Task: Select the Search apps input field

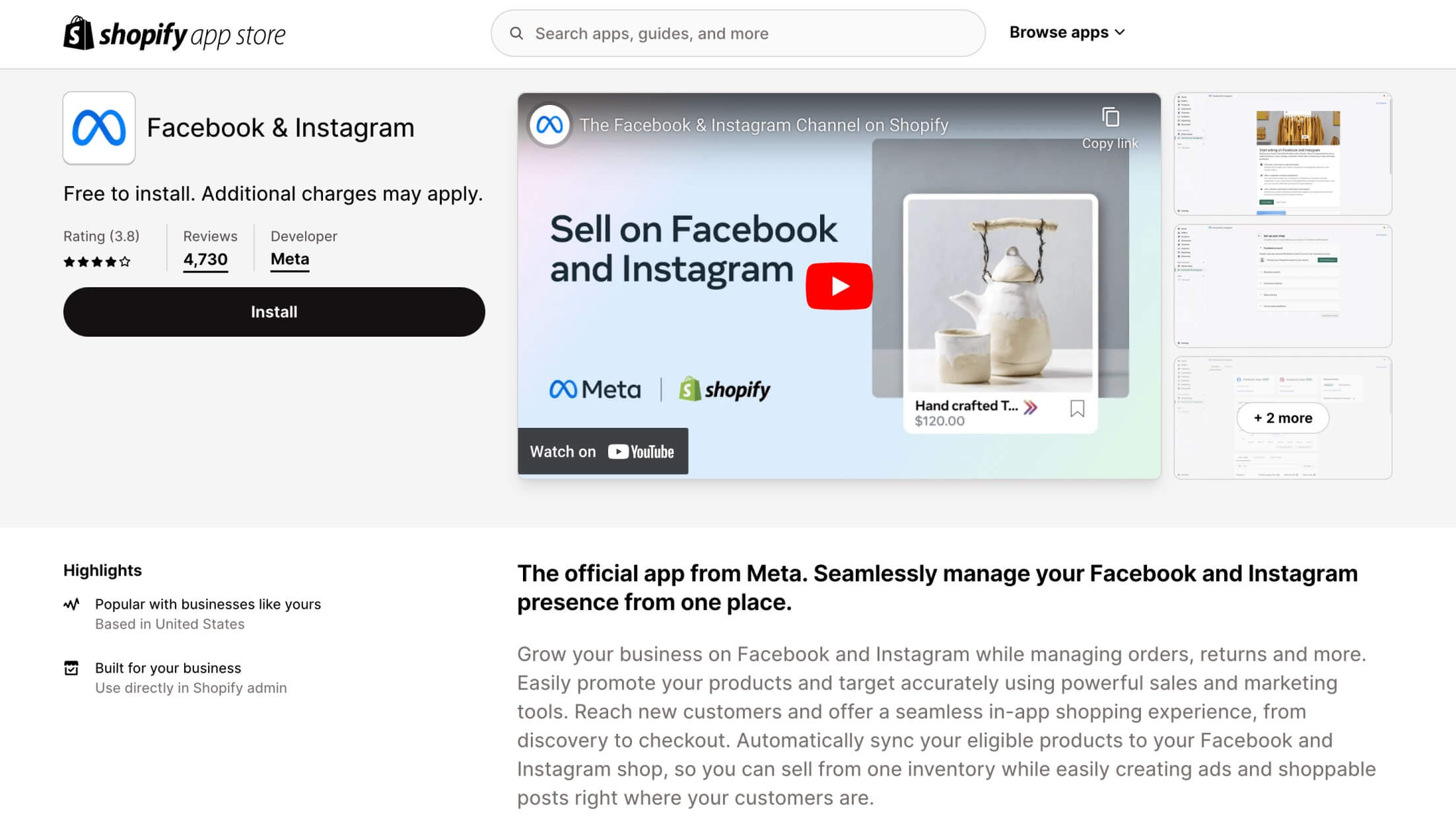Action: [x=738, y=33]
